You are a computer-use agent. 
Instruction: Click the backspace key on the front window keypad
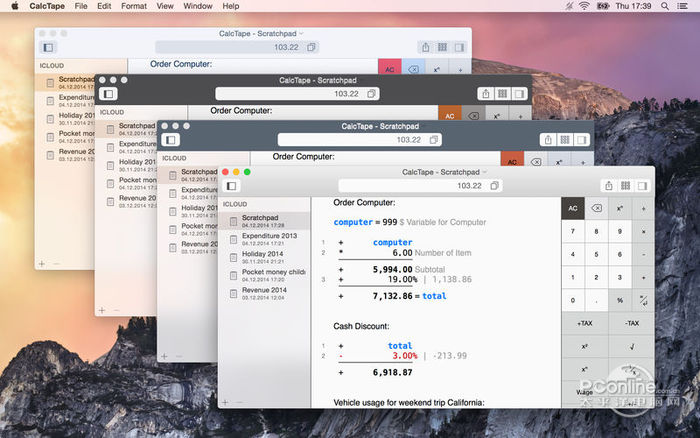point(596,208)
